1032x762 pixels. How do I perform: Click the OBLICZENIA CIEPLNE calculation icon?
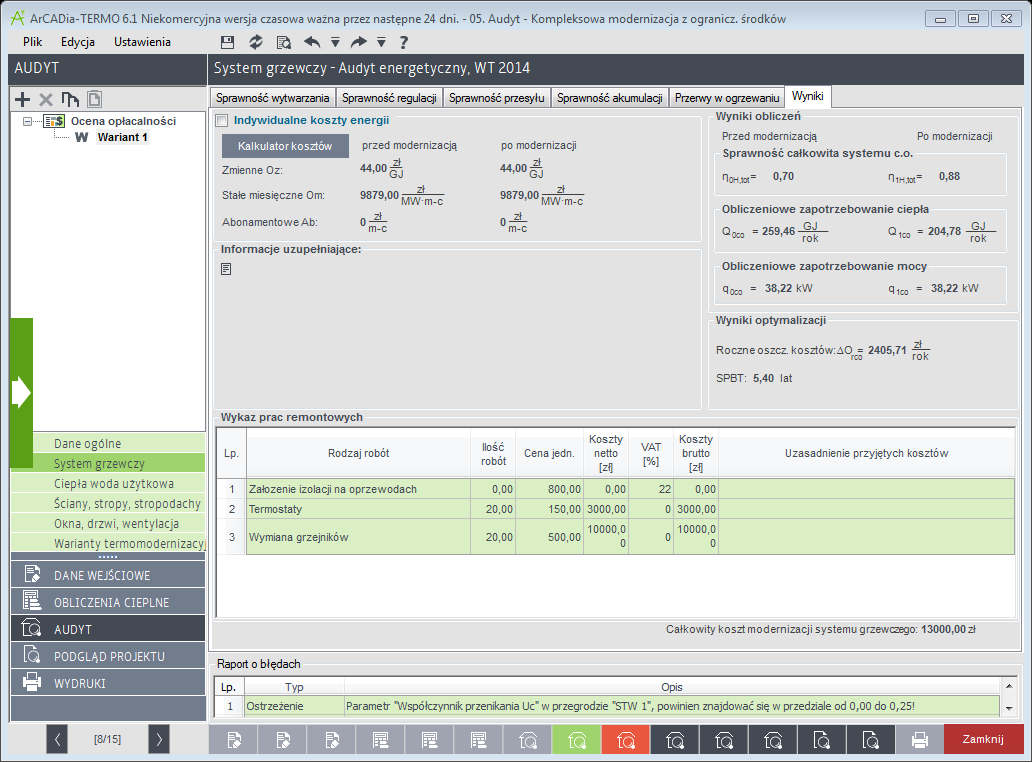tap(32, 601)
